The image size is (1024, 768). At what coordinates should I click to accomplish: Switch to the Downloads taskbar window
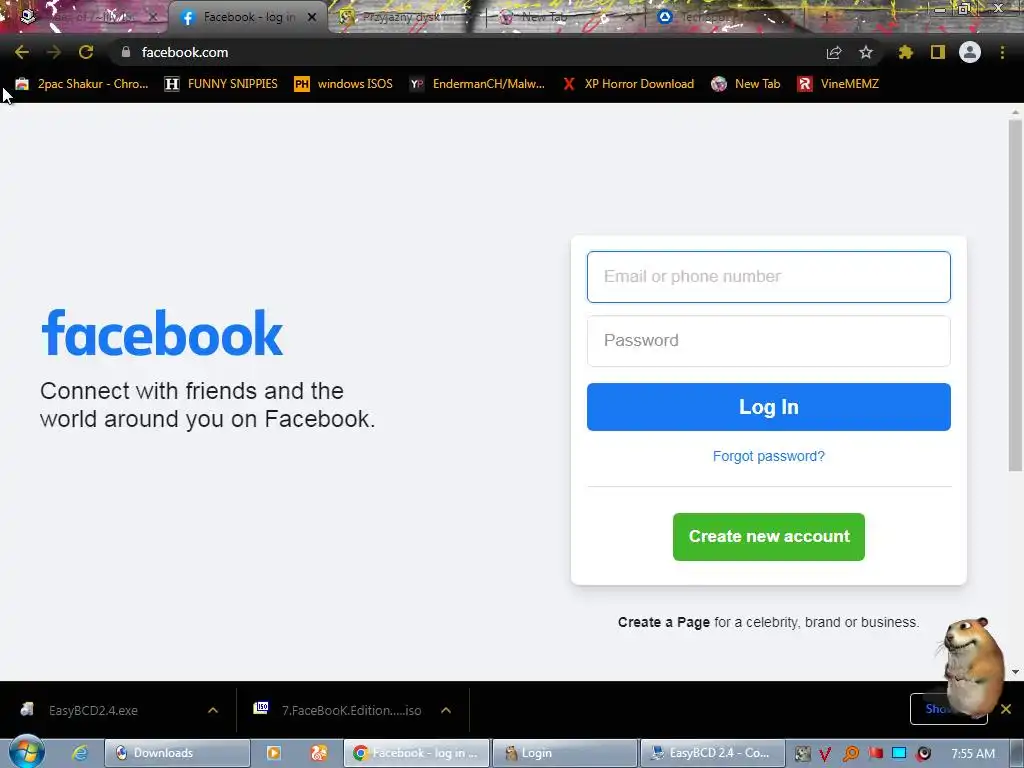[177, 753]
